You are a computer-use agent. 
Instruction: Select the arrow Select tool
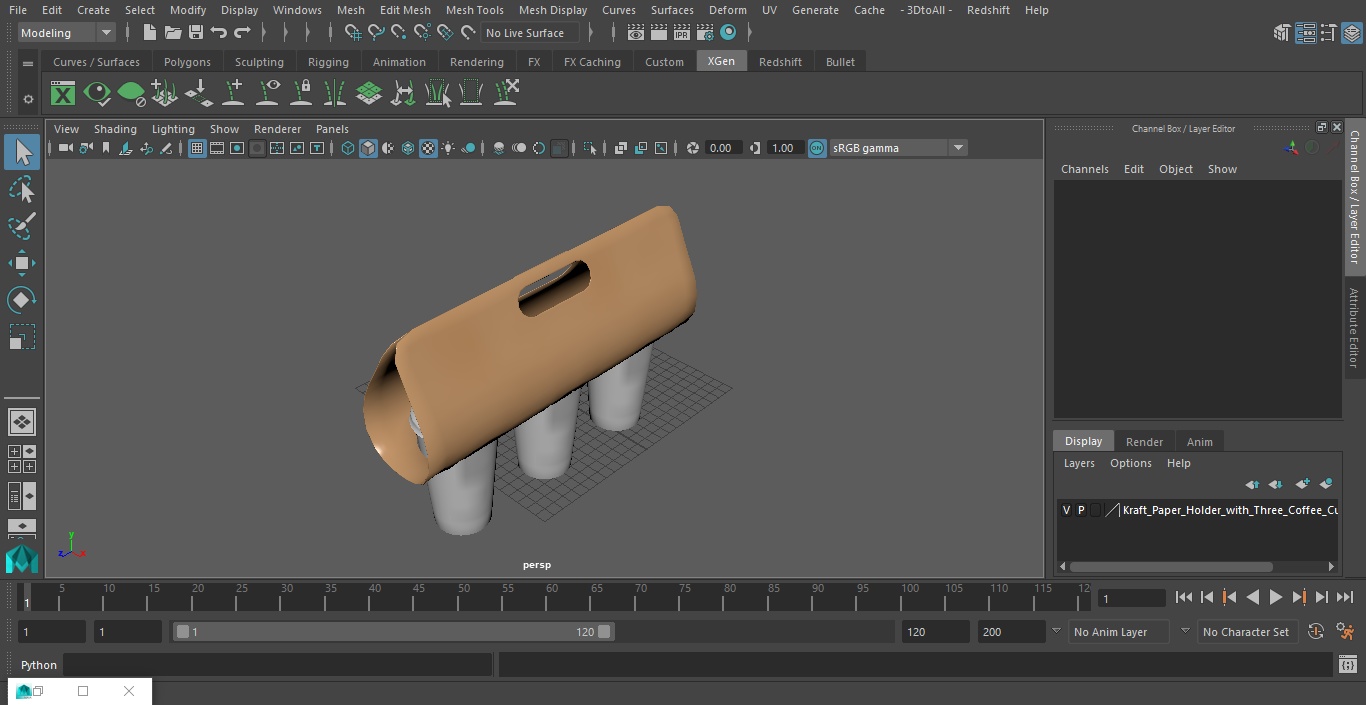point(22,152)
